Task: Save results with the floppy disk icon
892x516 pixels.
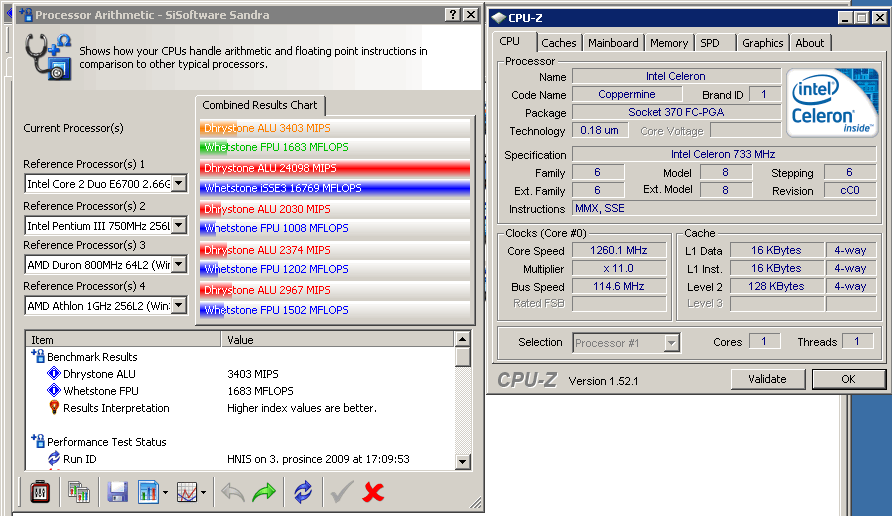Action: pyautogui.click(x=117, y=492)
